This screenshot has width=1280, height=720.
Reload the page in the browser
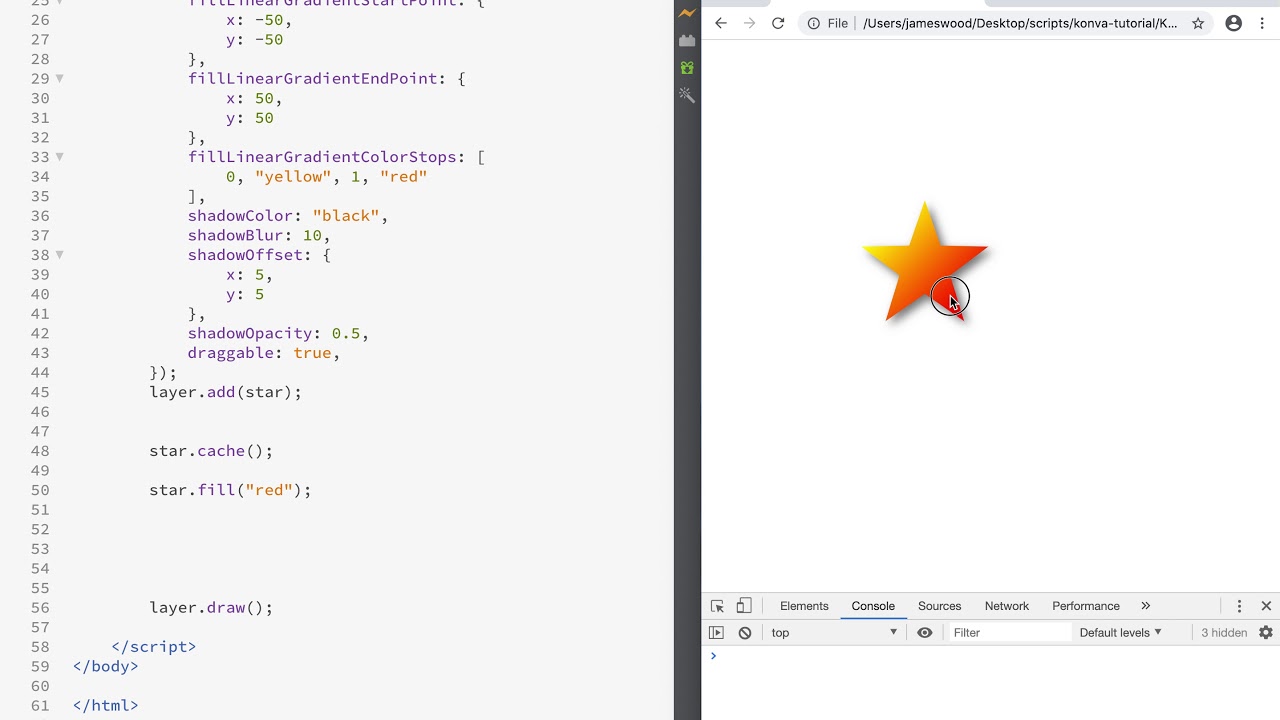778,23
